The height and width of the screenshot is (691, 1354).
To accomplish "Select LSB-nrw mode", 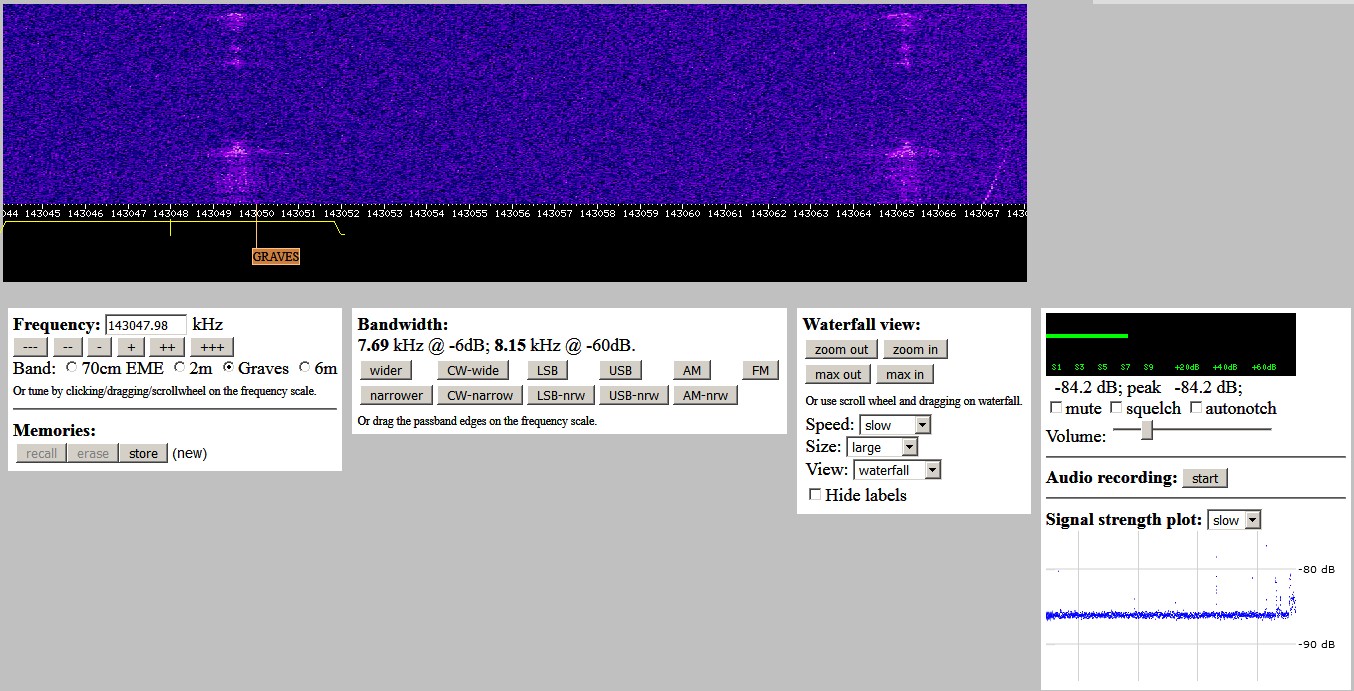I will [561, 395].
